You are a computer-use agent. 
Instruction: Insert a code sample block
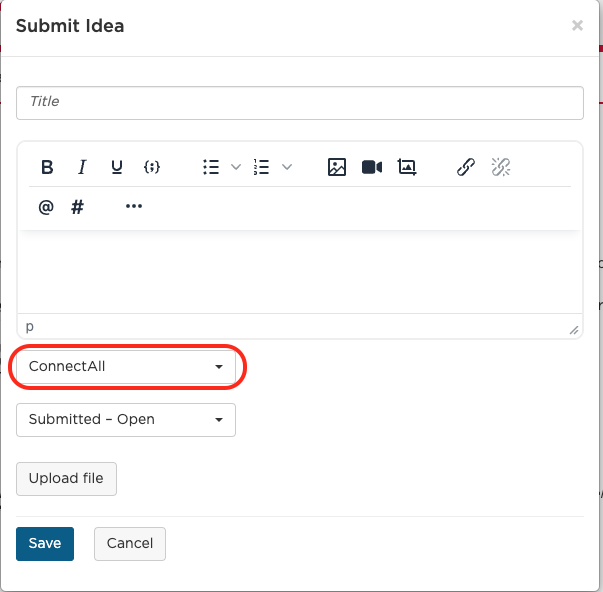click(x=152, y=167)
